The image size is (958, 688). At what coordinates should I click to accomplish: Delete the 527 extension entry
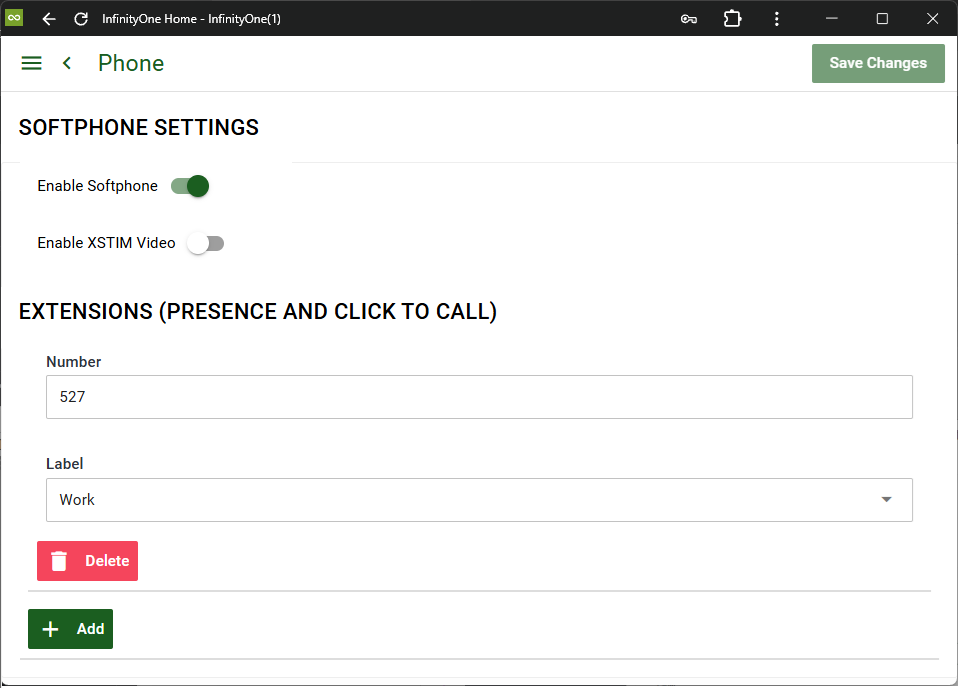[87, 561]
